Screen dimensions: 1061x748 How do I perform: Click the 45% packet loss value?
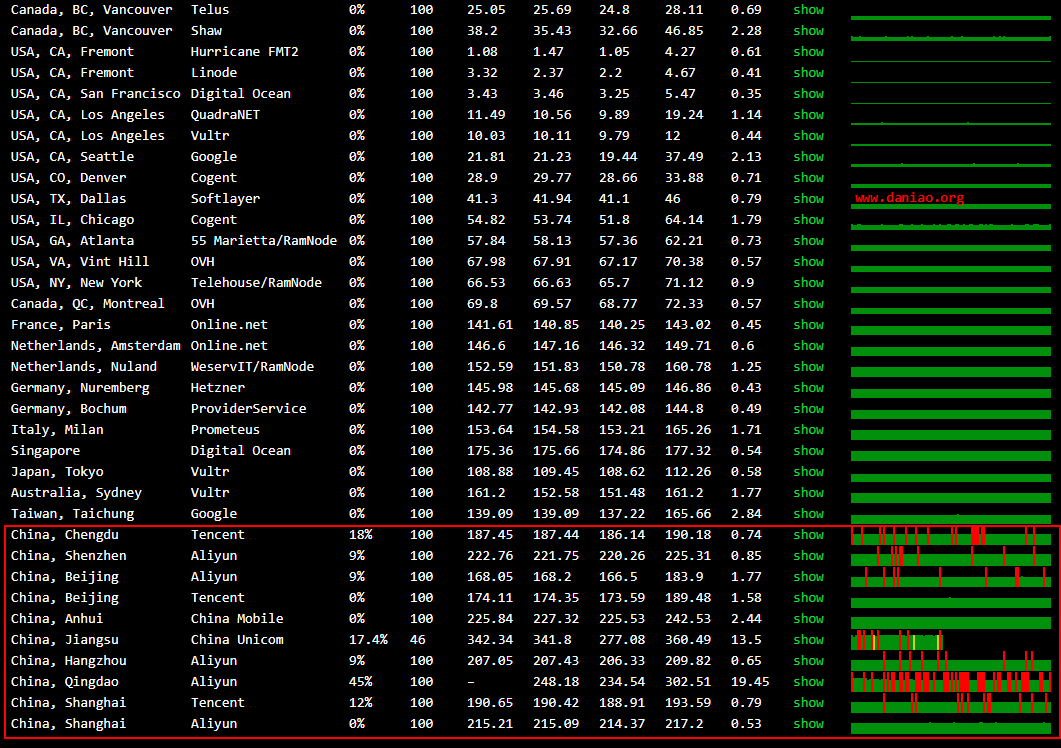pyautogui.click(x=360, y=682)
